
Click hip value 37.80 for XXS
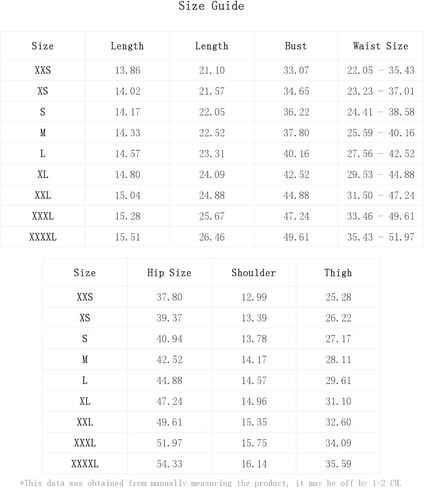pos(170,297)
